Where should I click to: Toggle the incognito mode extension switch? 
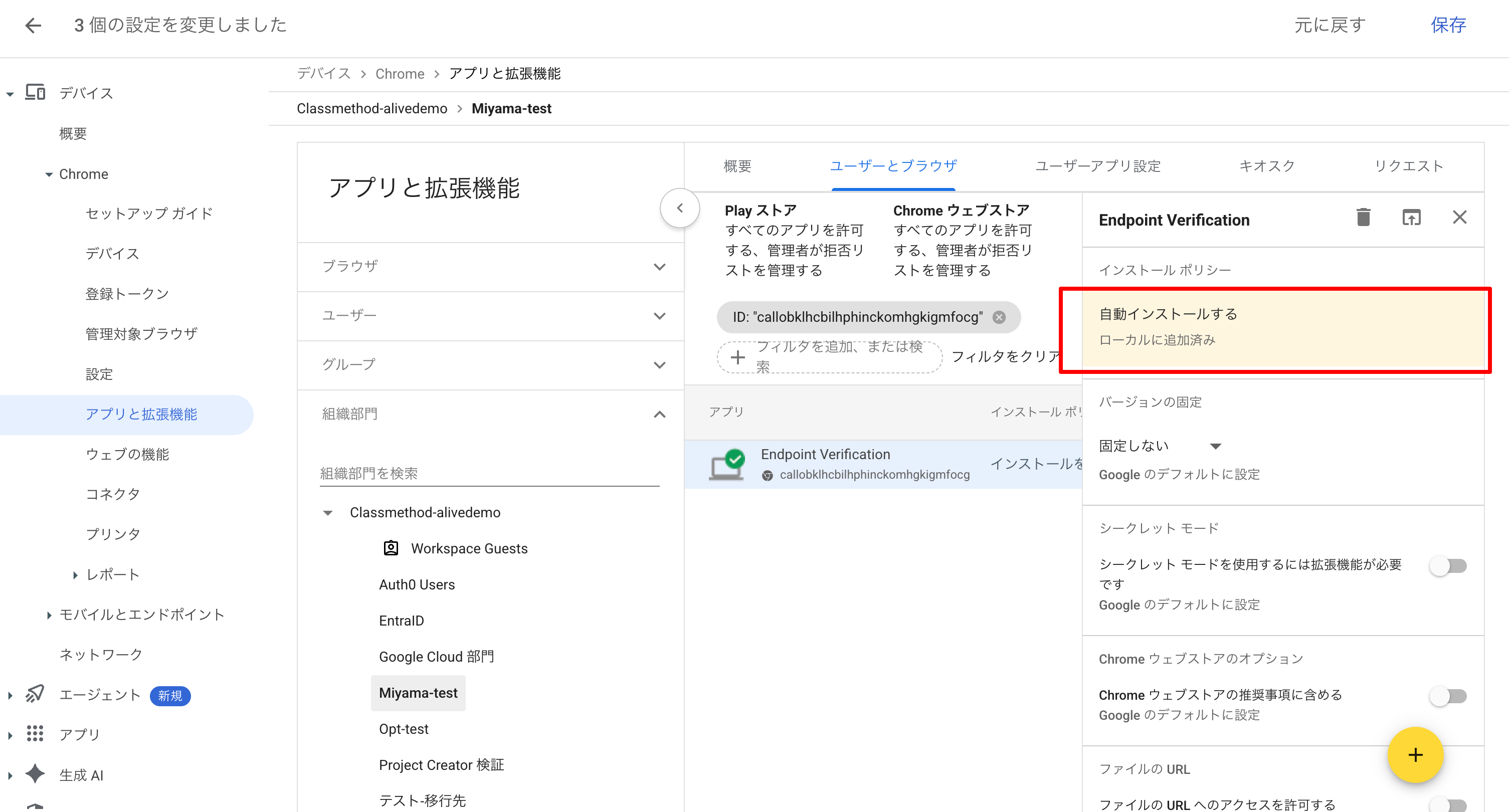(1448, 565)
